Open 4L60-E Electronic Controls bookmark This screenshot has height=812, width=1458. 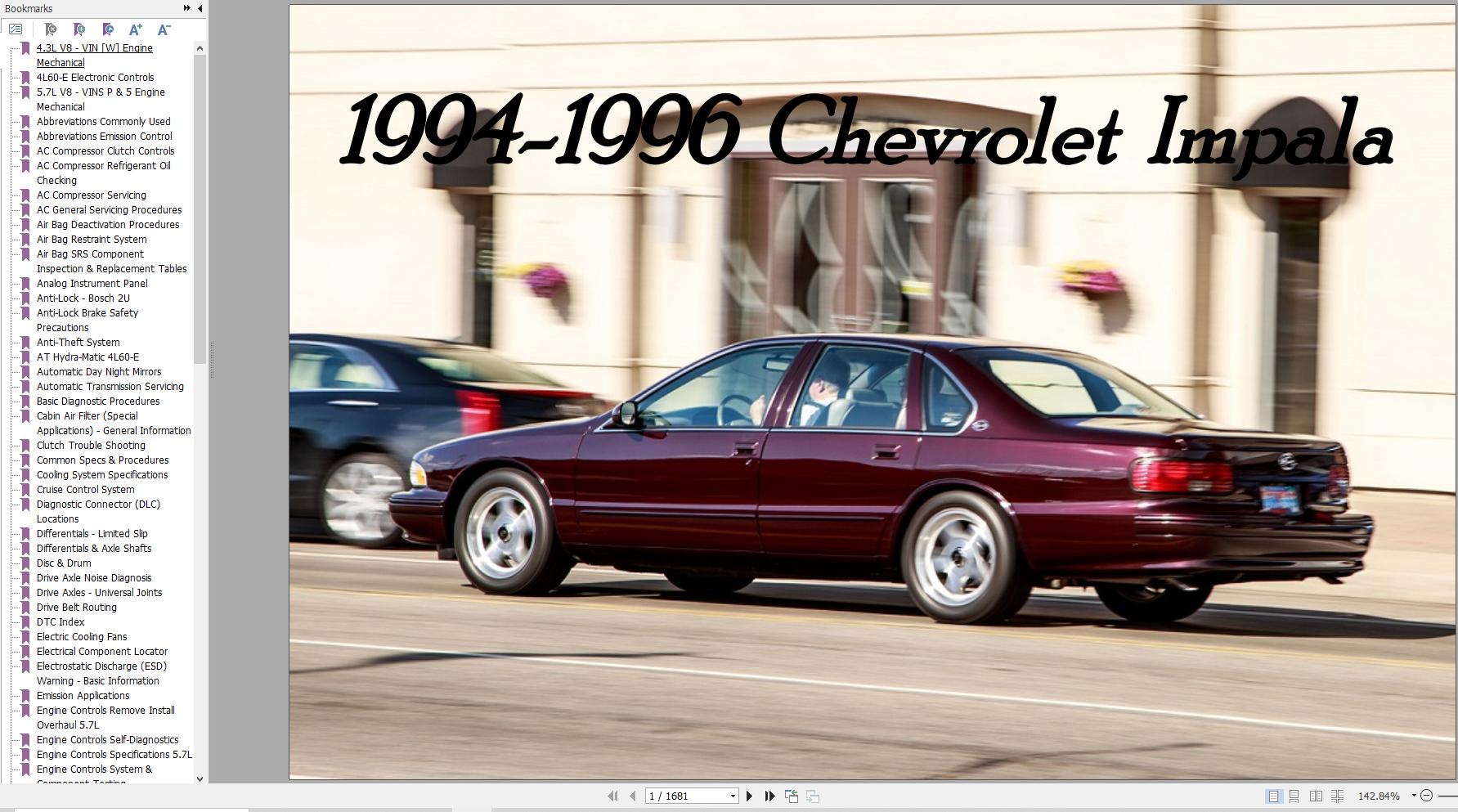point(95,77)
